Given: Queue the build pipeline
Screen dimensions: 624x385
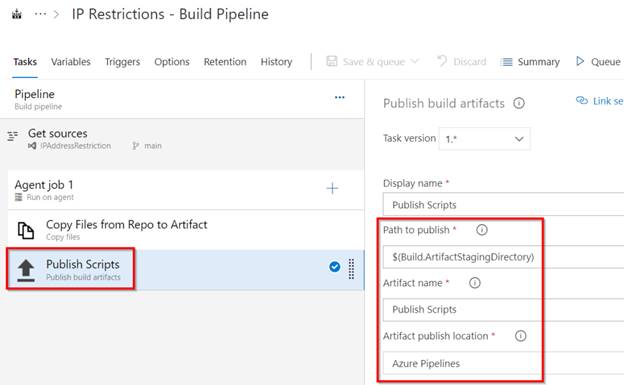Looking at the screenshot, I should (605, 62).
